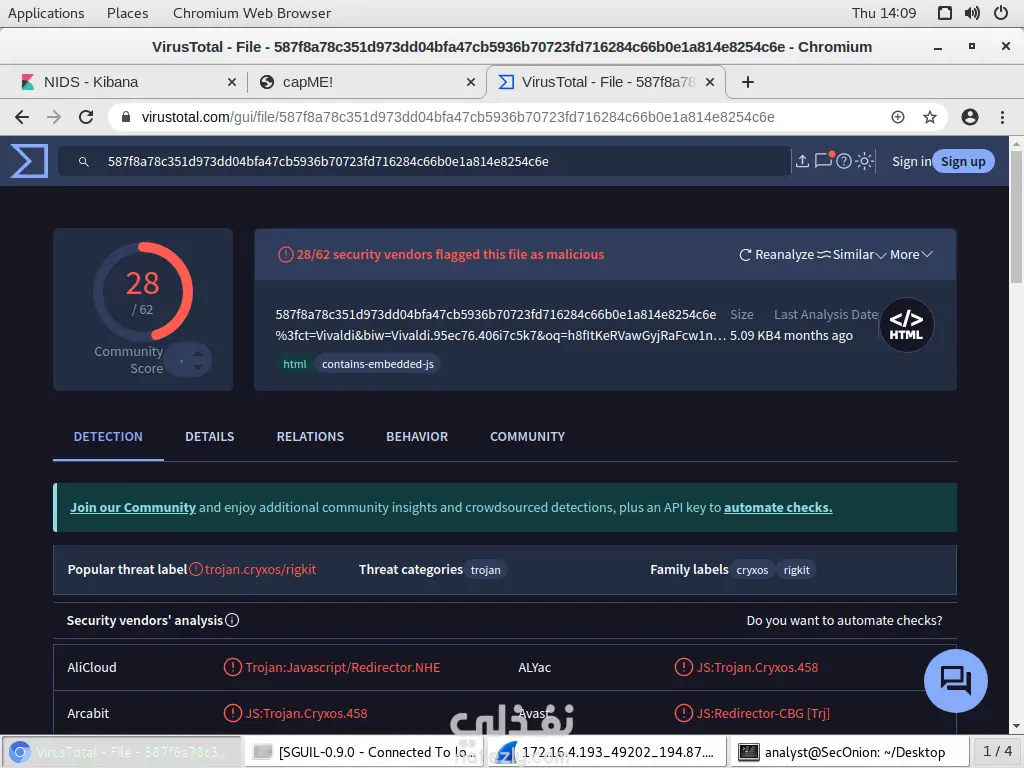The width and height of the screenshot is (1024, 768).
Task: Click the Sign in link
Action: 912,161
